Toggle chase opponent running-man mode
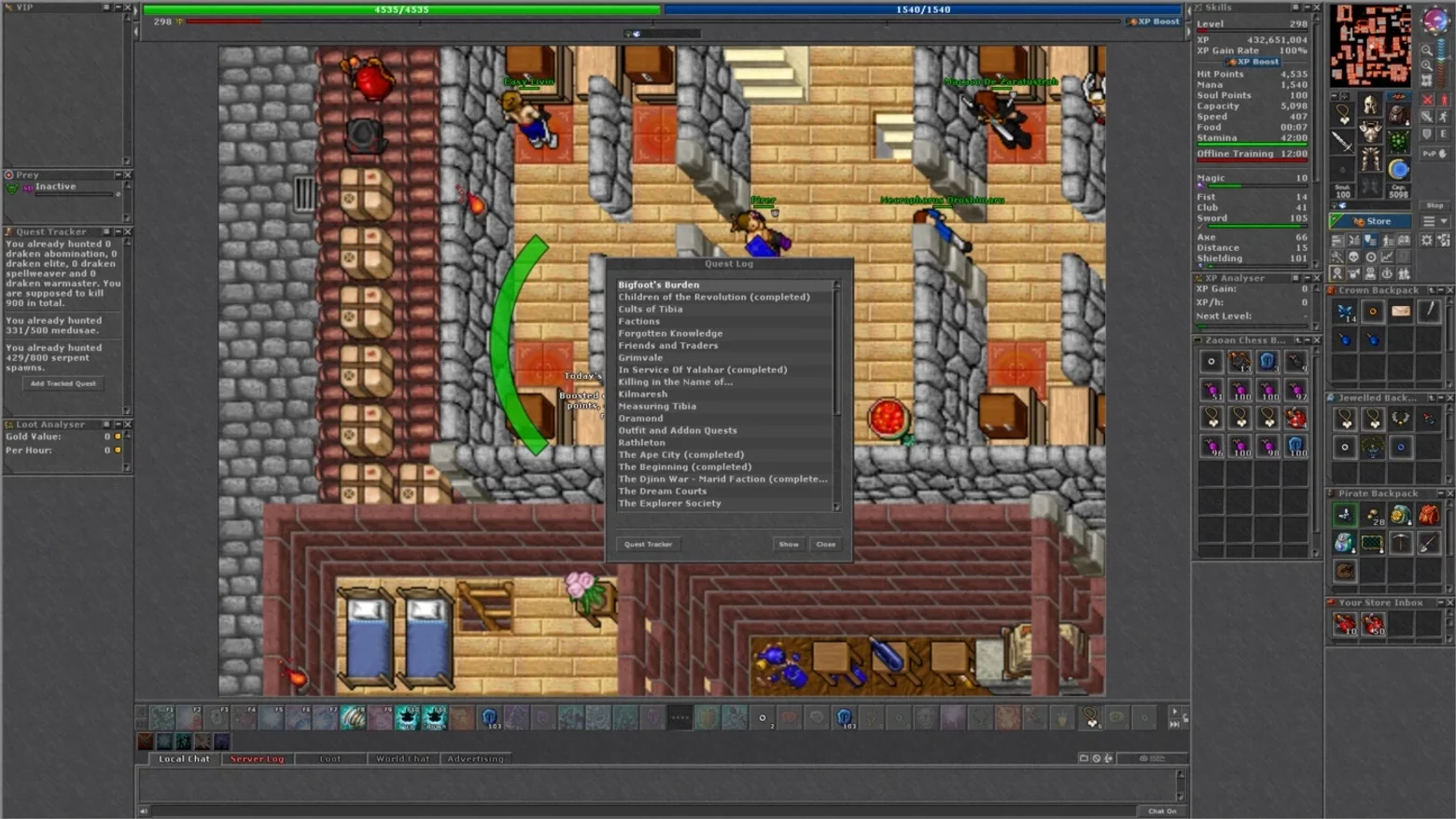 coord(1444,116)
